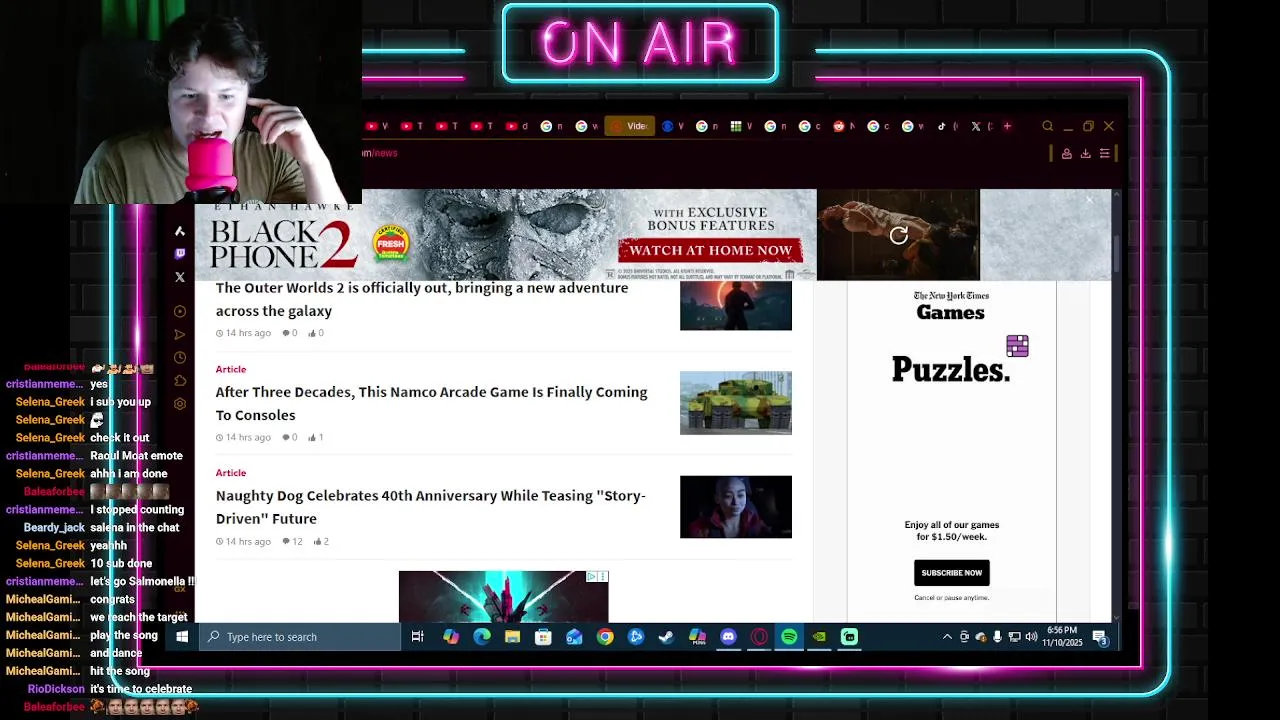Image resolution: width=1280 pixels, height=720 pixels.
Task: Open Opera GX from the taskbar
Action: (759, 637)
